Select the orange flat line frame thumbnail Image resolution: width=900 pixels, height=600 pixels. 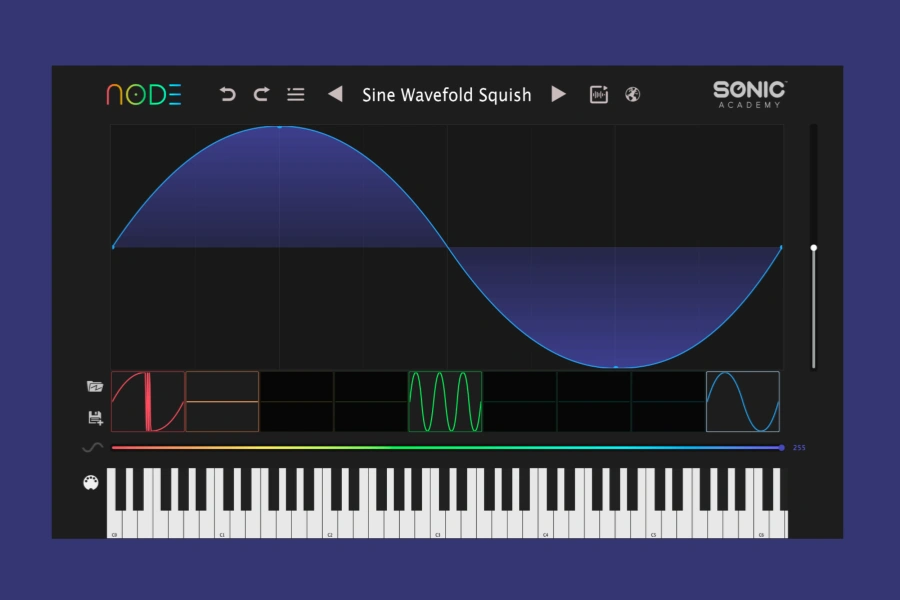coord(222,401)
